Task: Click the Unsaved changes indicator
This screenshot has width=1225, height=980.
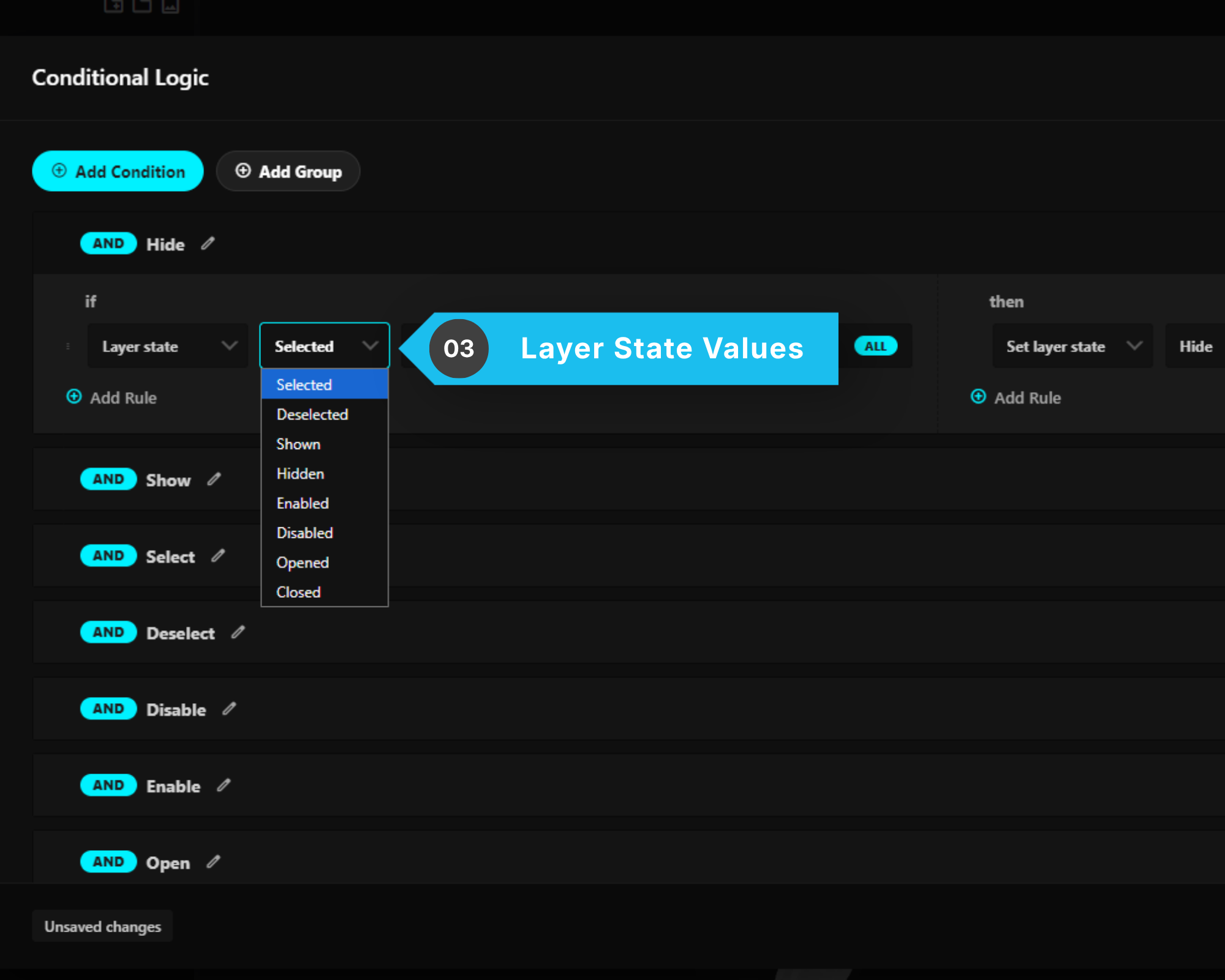Action: point(102,926)
